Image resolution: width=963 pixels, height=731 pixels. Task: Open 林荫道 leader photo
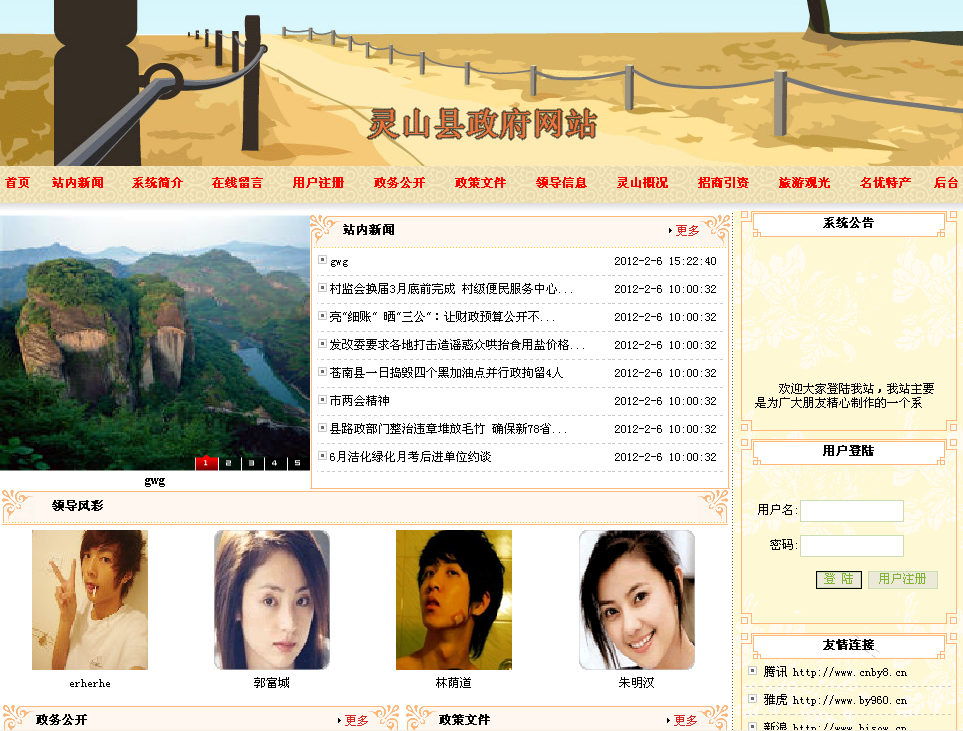coord(454,600)
